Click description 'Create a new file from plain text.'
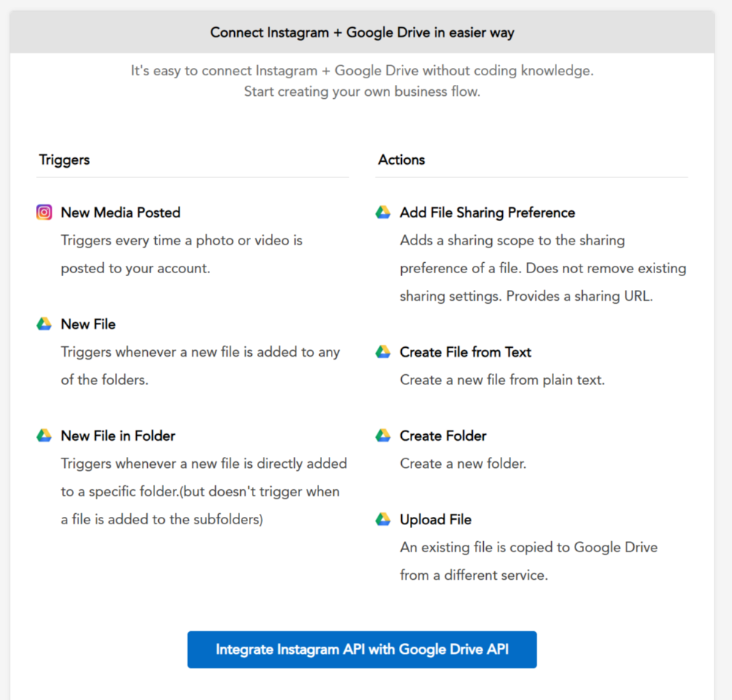 502,380
